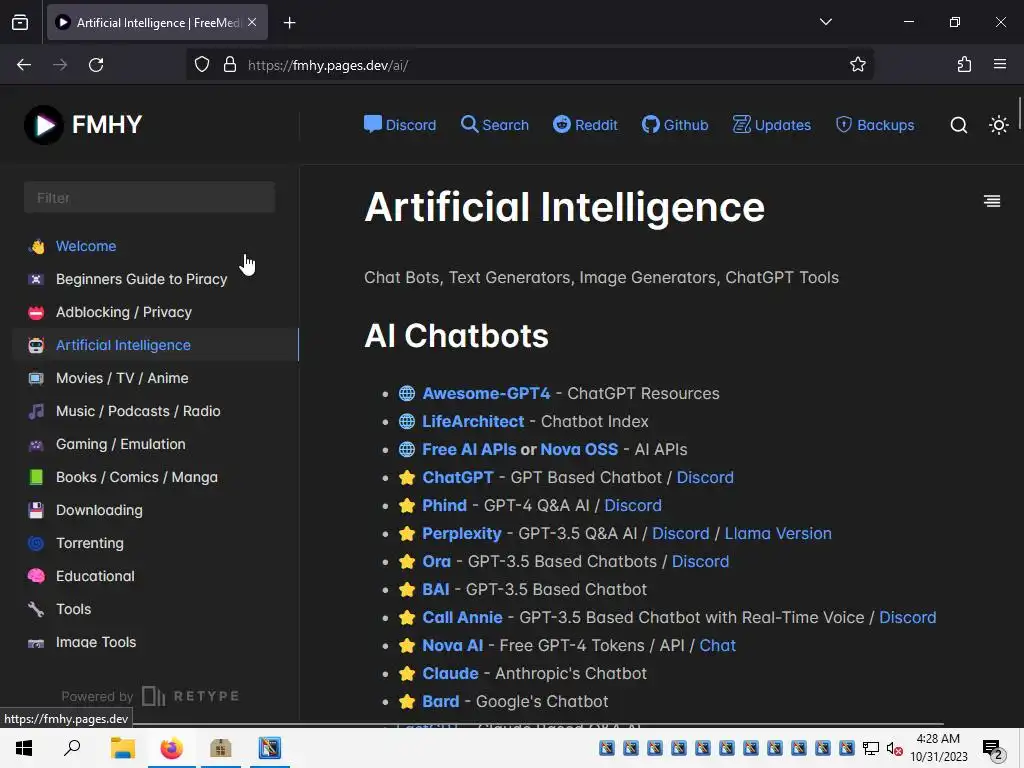Open the Ora link
1024x768 pixels.
pyautogui.click(x=436, y=562)
